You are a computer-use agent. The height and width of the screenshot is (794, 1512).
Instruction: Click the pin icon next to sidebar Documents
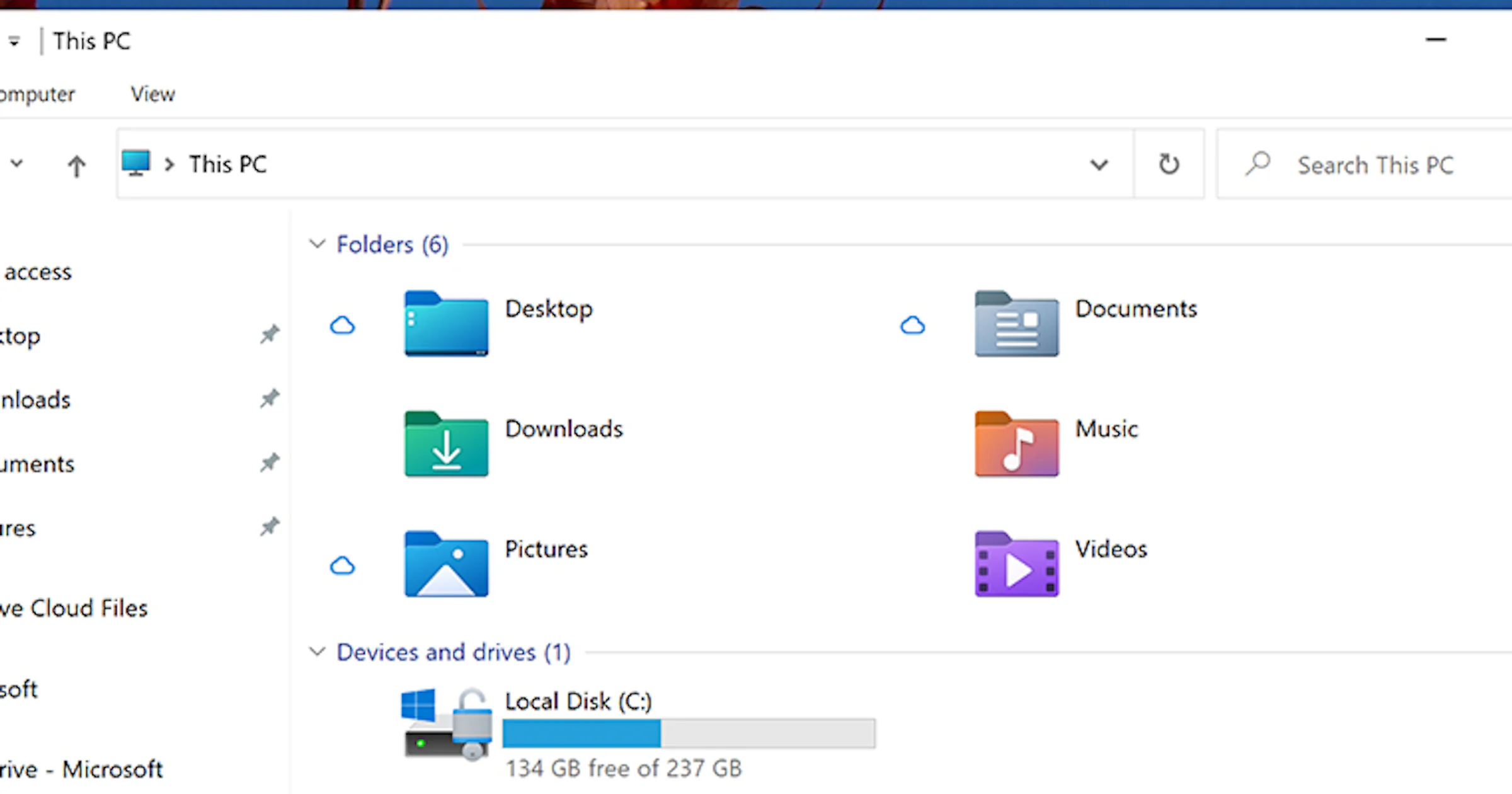270,463
